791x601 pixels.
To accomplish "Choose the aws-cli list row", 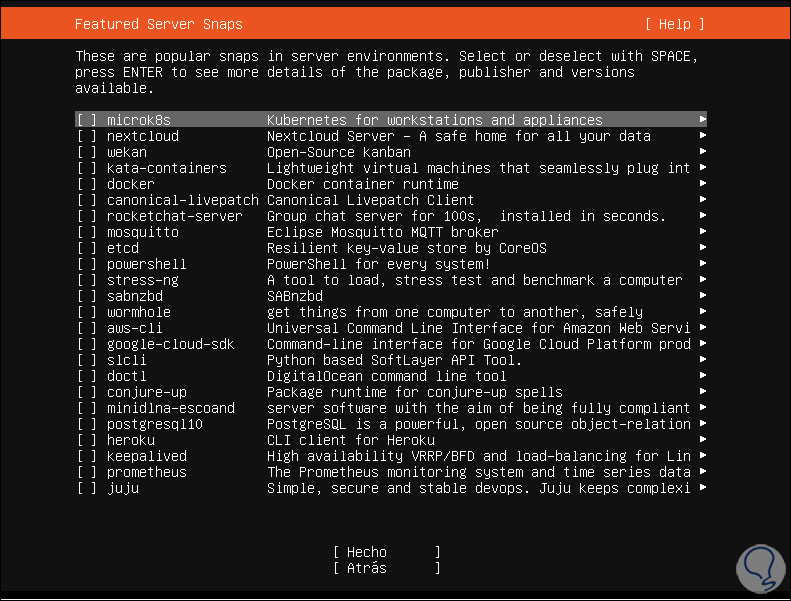I will pos(135,328).
